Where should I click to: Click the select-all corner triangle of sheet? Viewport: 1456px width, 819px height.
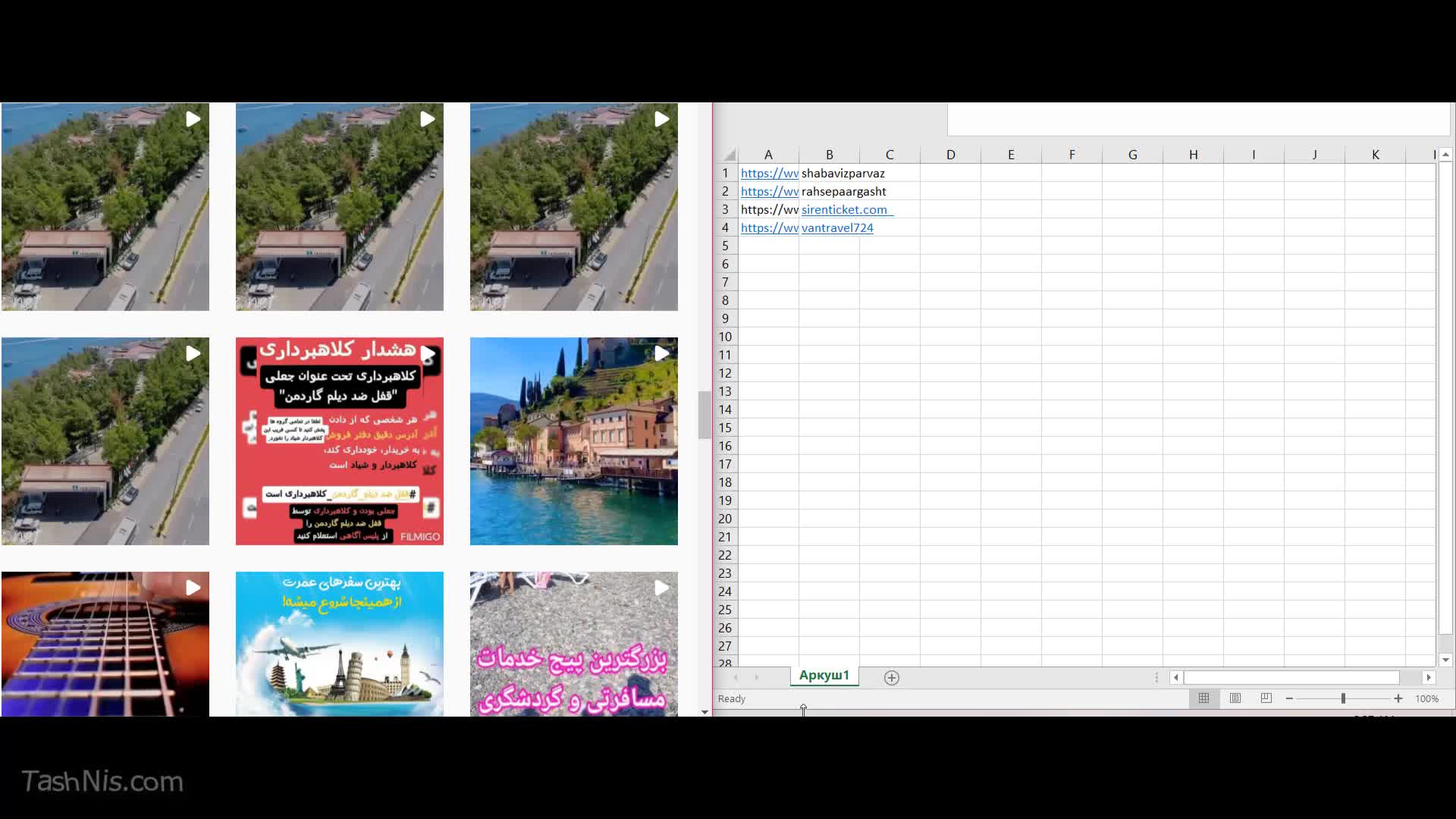point(729,155)
